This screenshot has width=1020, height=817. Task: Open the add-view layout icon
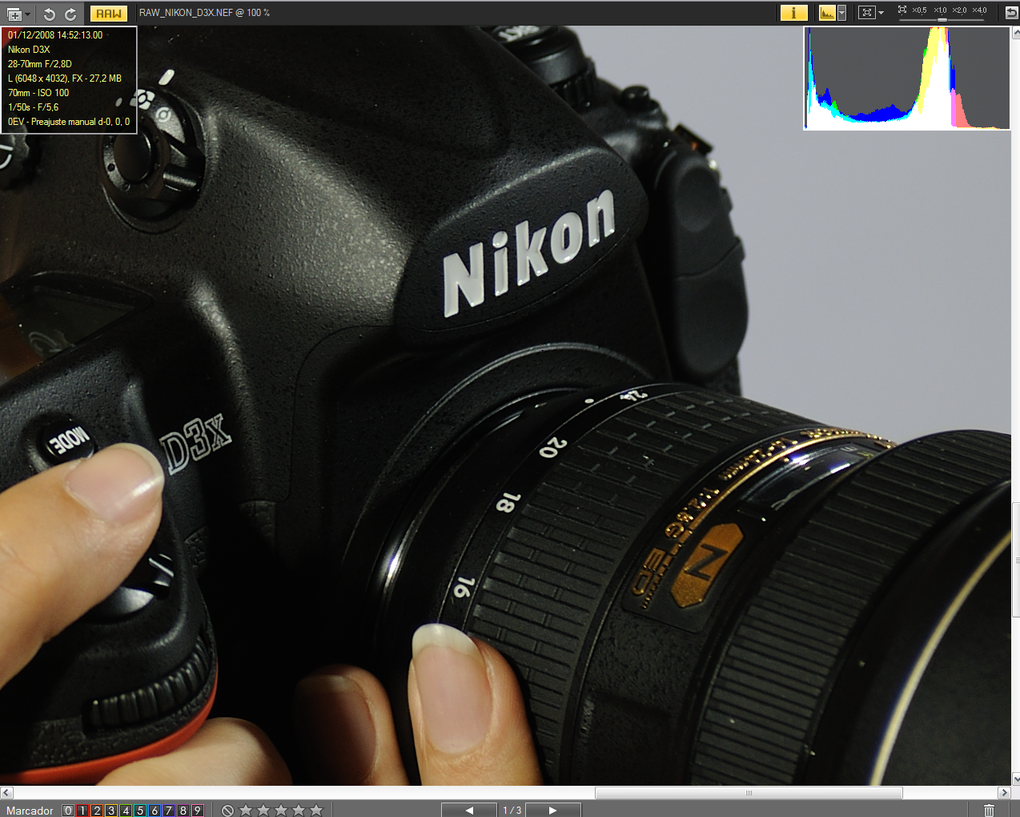(13, 14)
